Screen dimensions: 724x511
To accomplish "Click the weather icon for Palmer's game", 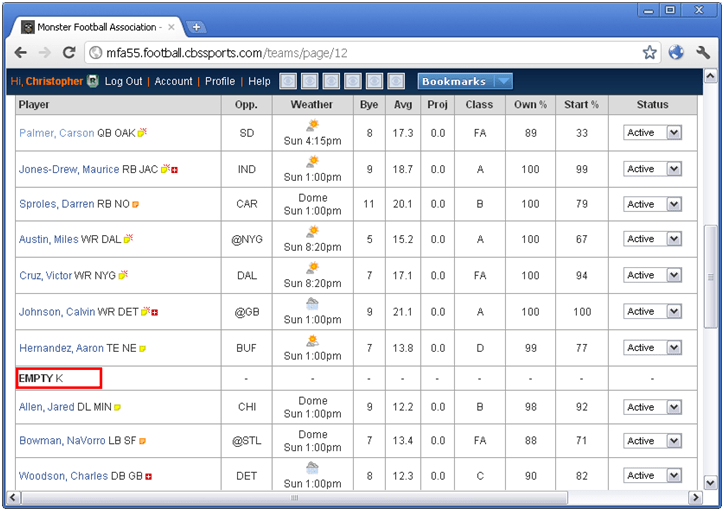I will click(313, 125).
